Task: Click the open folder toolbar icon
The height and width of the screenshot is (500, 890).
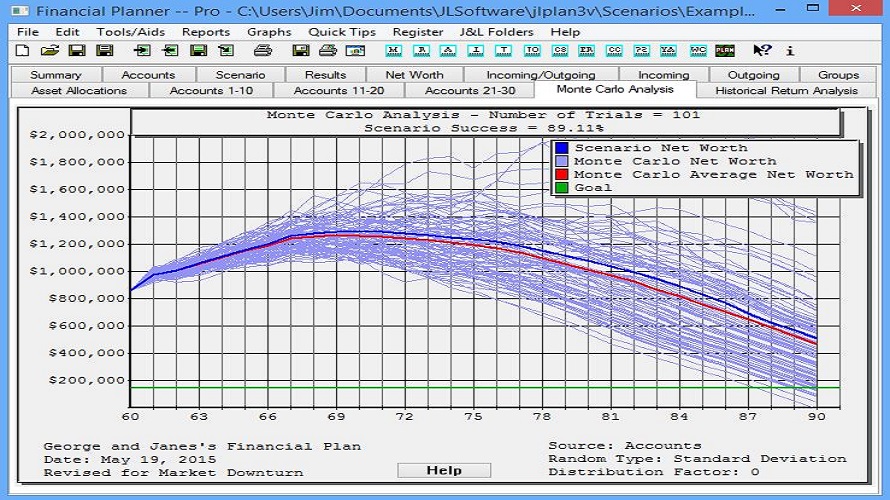Action: (x=50, y=51)
